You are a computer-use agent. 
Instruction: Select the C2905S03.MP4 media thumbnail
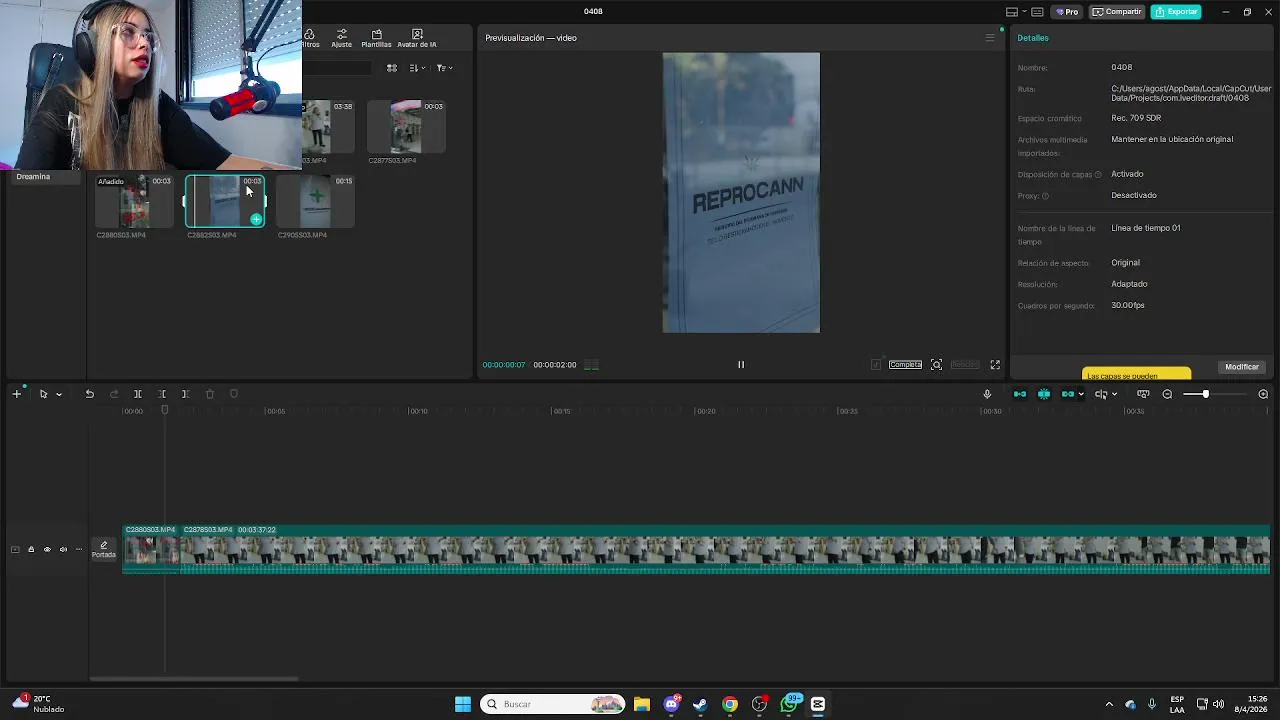coord(315,202)
